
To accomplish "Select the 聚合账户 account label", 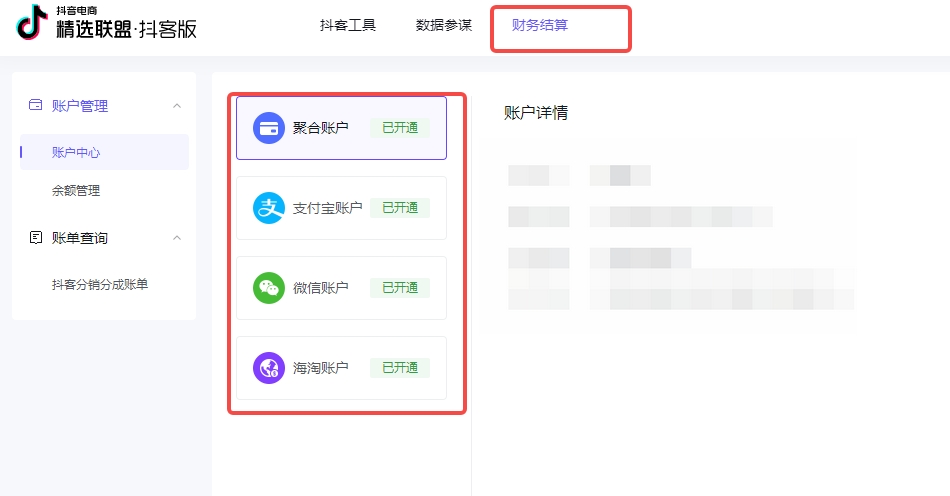I will (x=321, y=128).
